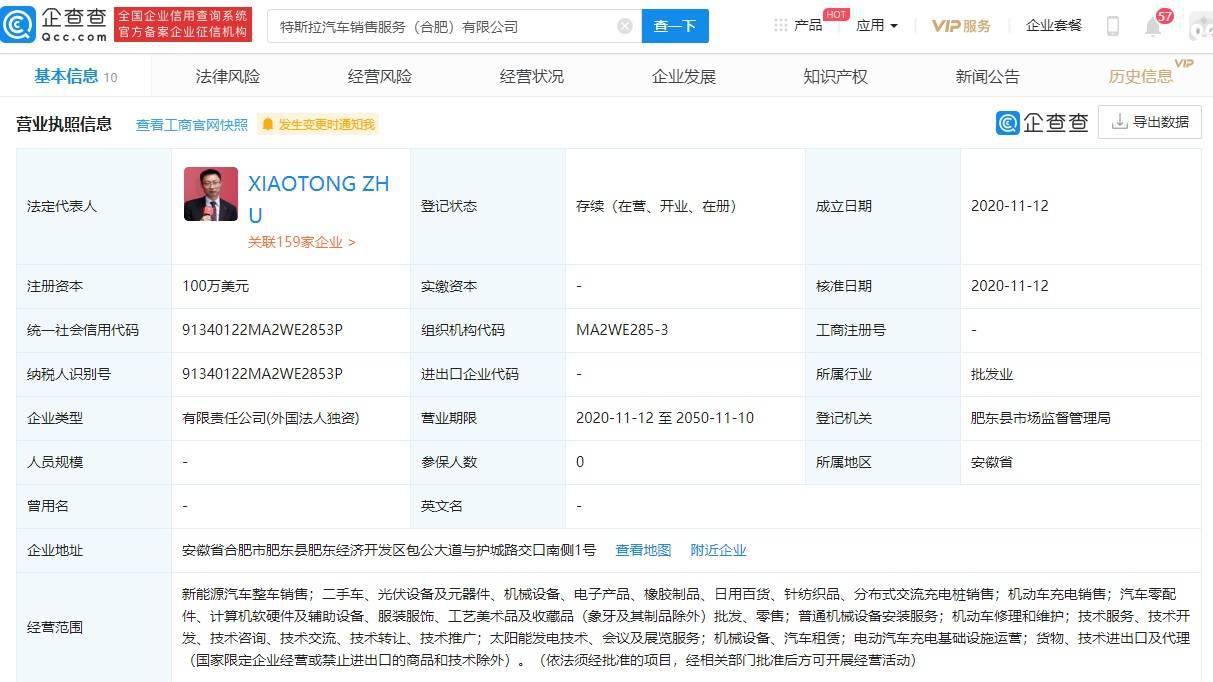Switch to the 新闻公告 tab
The height and width of the screenshot is (682, 1213).
(x=988, y=76)
